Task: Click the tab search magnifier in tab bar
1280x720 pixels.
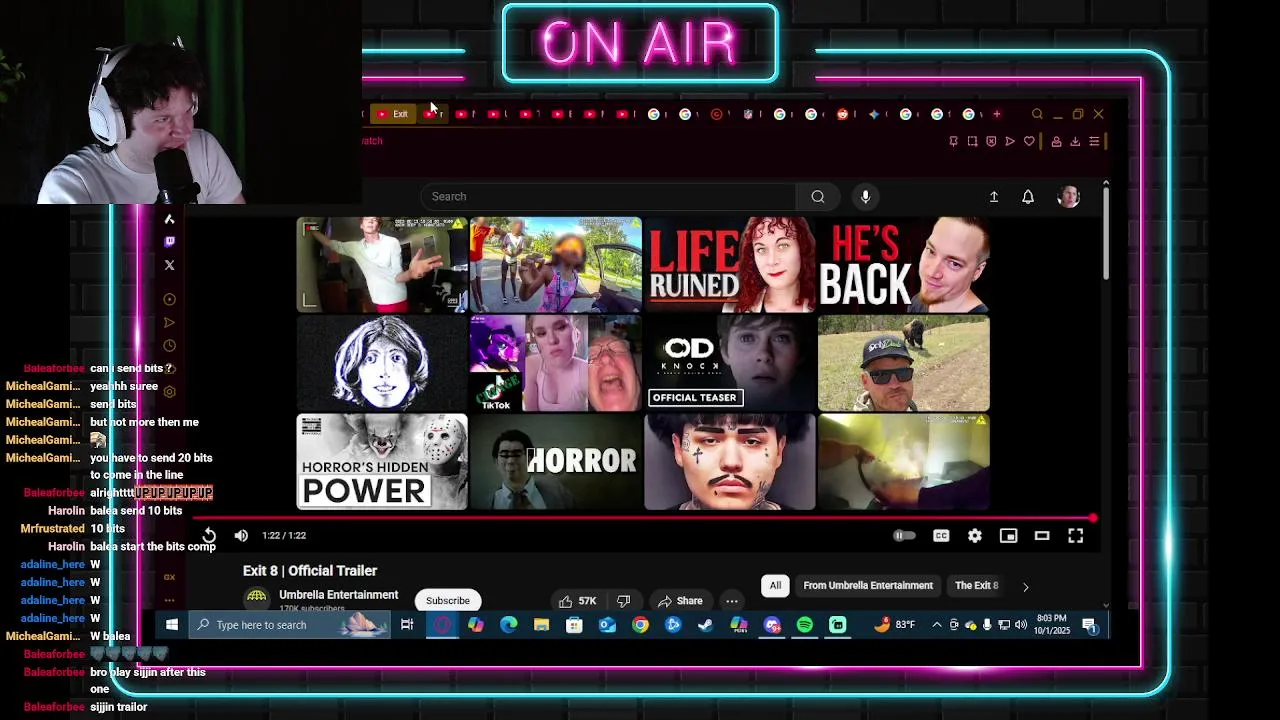Action: pyautogui.click(x=1037, y=114)
